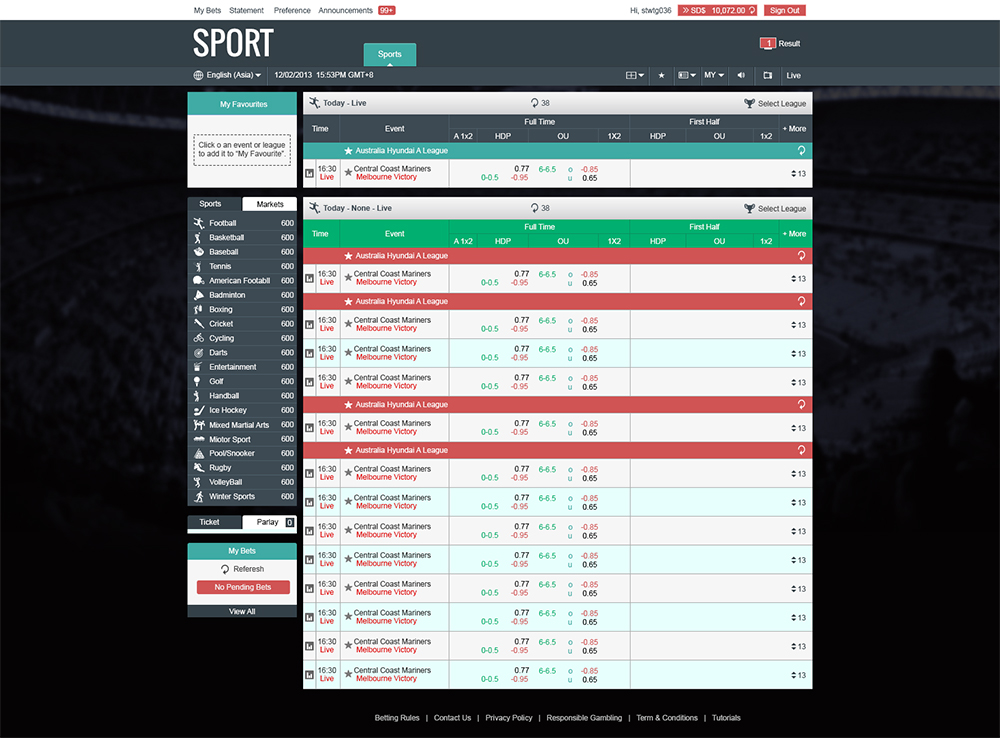
Task: Refresh the teal Australia Hyundai A League row
Action: [x=802, y=151]
